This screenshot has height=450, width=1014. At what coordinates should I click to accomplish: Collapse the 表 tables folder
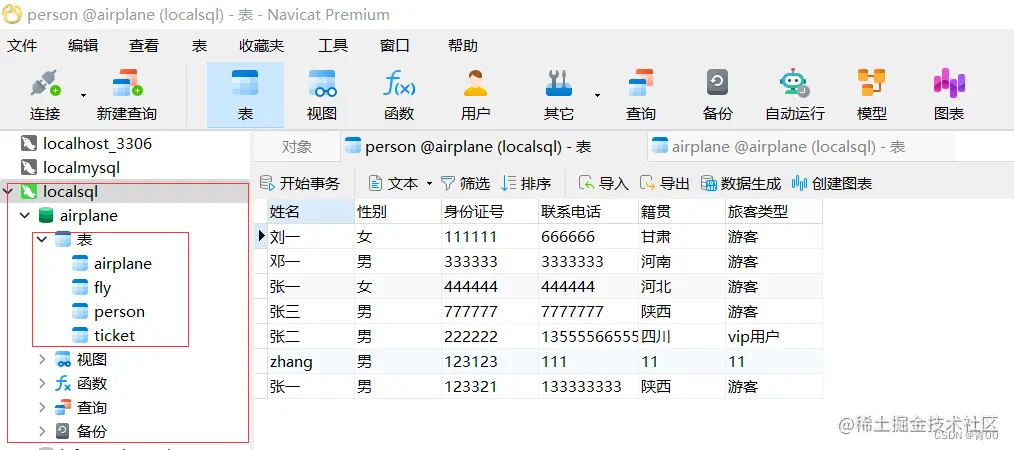coord(41,239)
